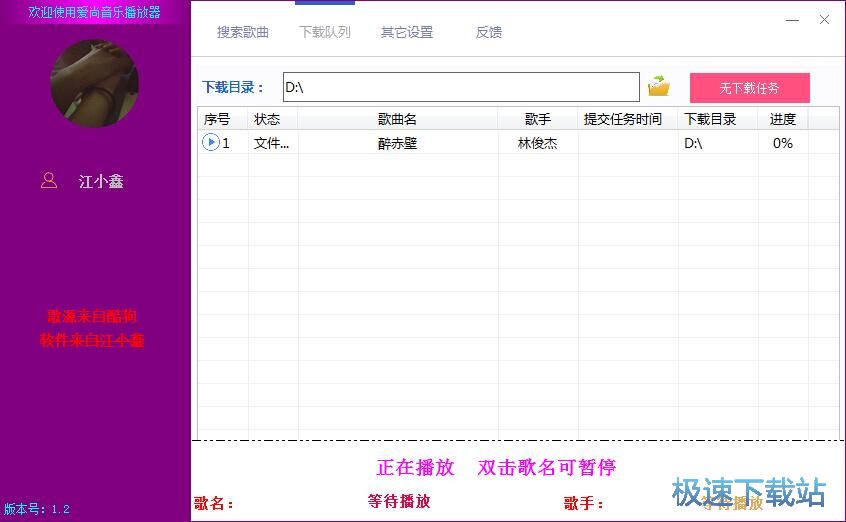The image size is (846, 522).
Task: Sort by the 歌曲名 column header
Action: tap(397, 119)
